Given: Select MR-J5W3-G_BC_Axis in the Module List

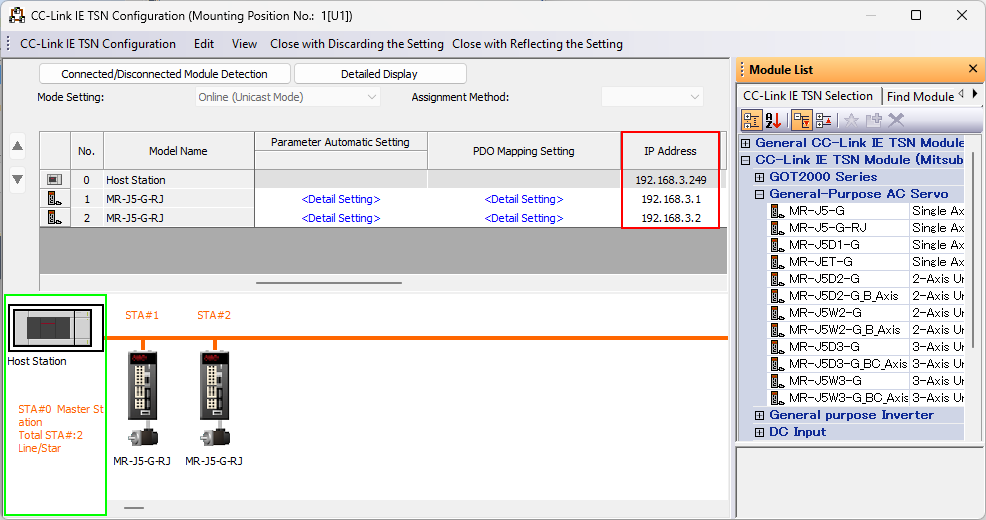Looking at the screenshot, I should click(x=848, y=398).
